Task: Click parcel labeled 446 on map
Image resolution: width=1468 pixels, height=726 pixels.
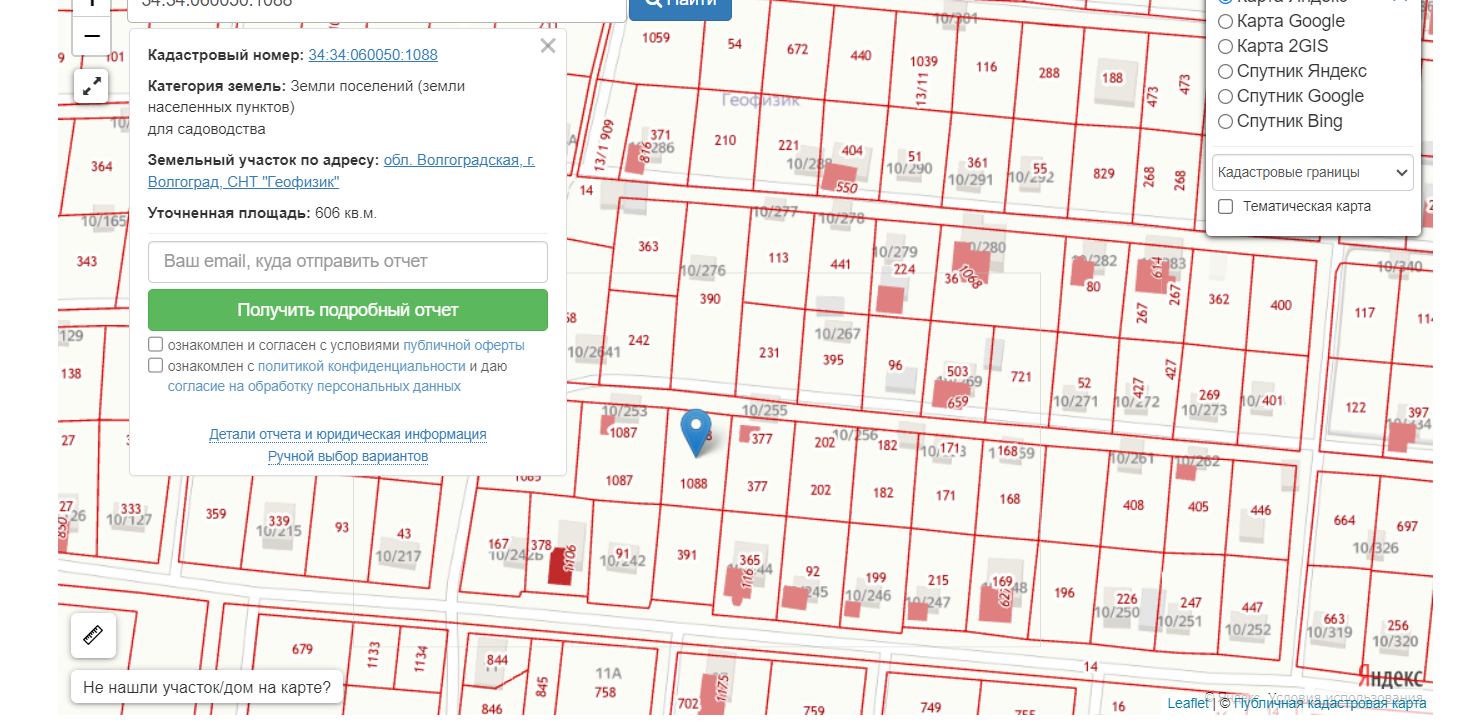Action: (x=1261, y=511)
